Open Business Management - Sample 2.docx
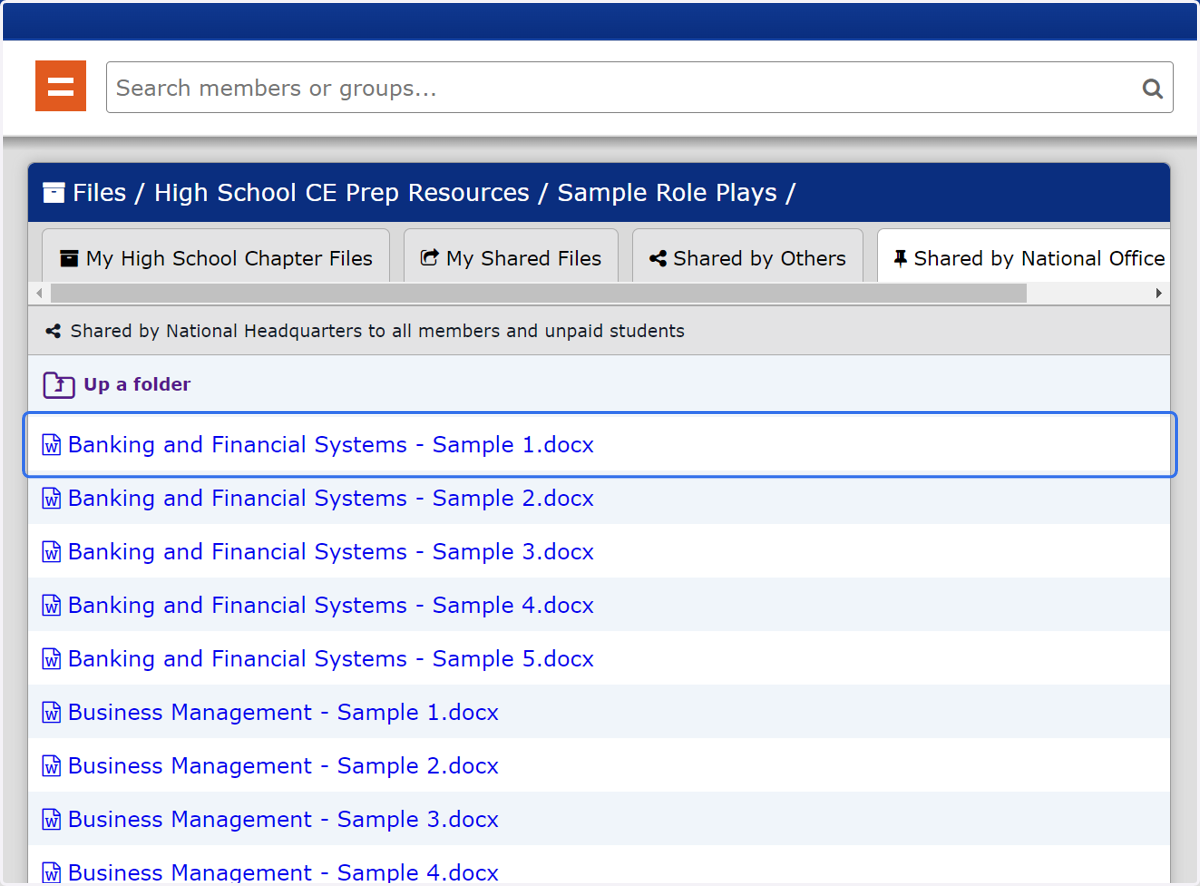 283,766
